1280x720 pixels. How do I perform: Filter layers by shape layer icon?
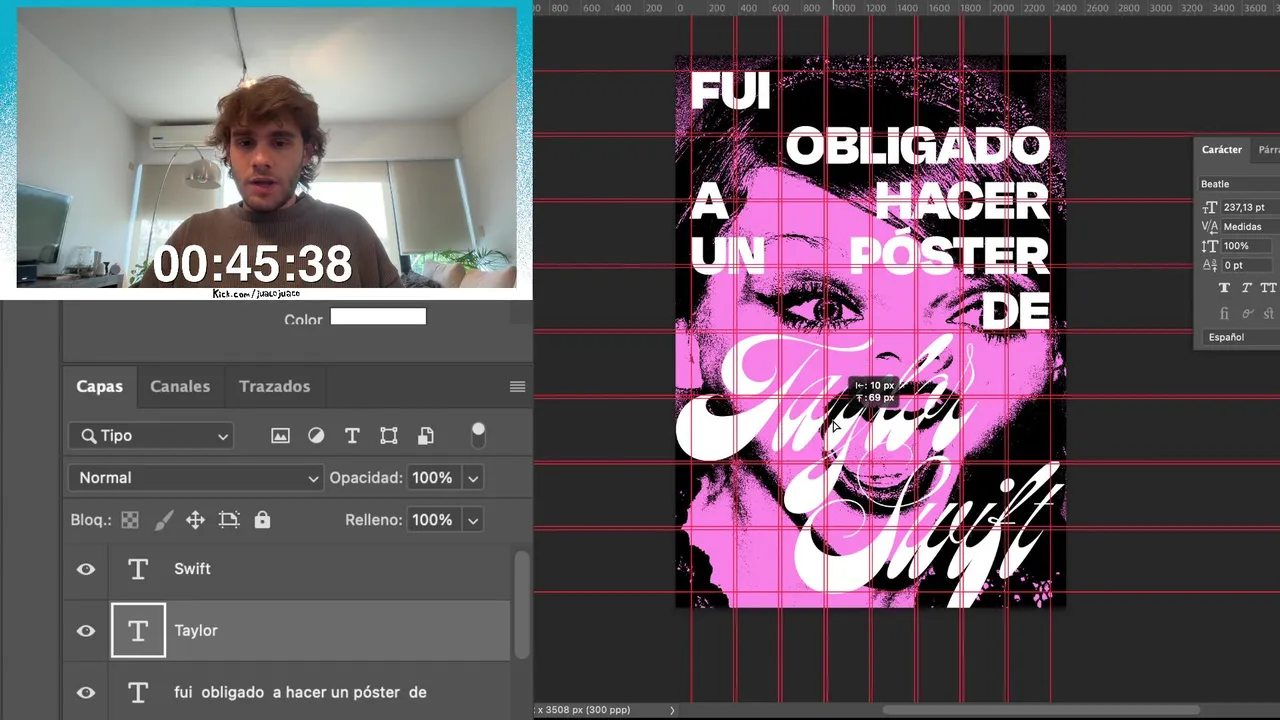click(389, 436)
